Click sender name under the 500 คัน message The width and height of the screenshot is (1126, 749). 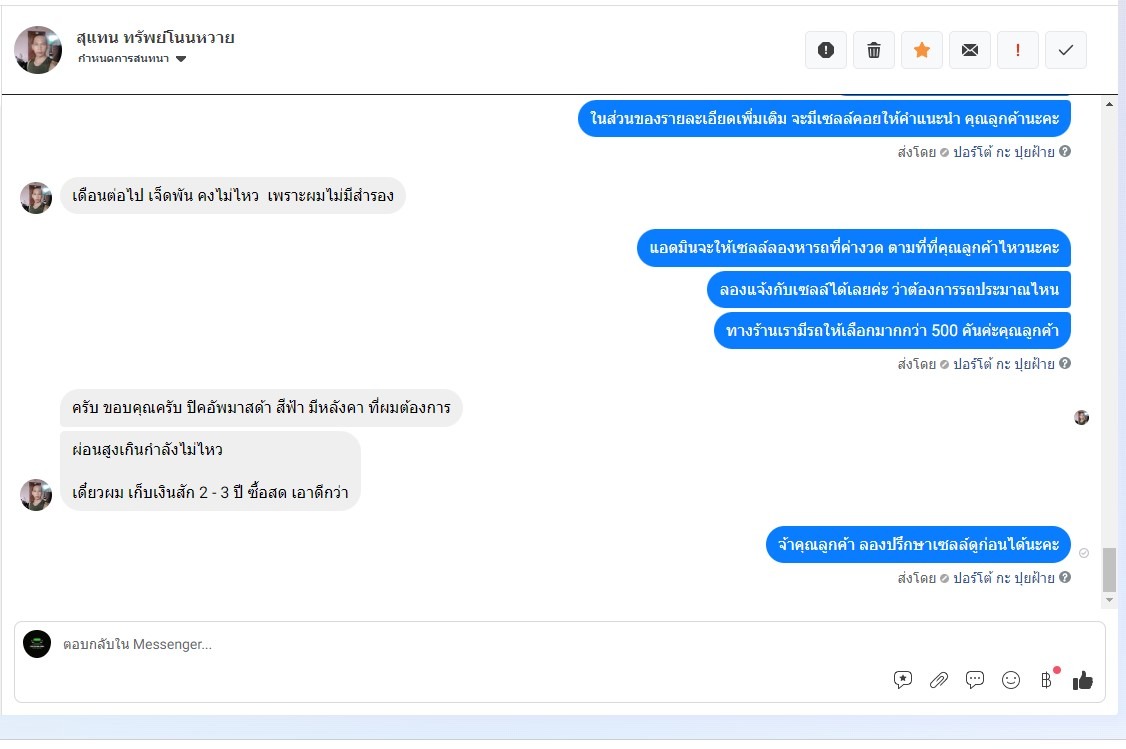point(1004,364)
